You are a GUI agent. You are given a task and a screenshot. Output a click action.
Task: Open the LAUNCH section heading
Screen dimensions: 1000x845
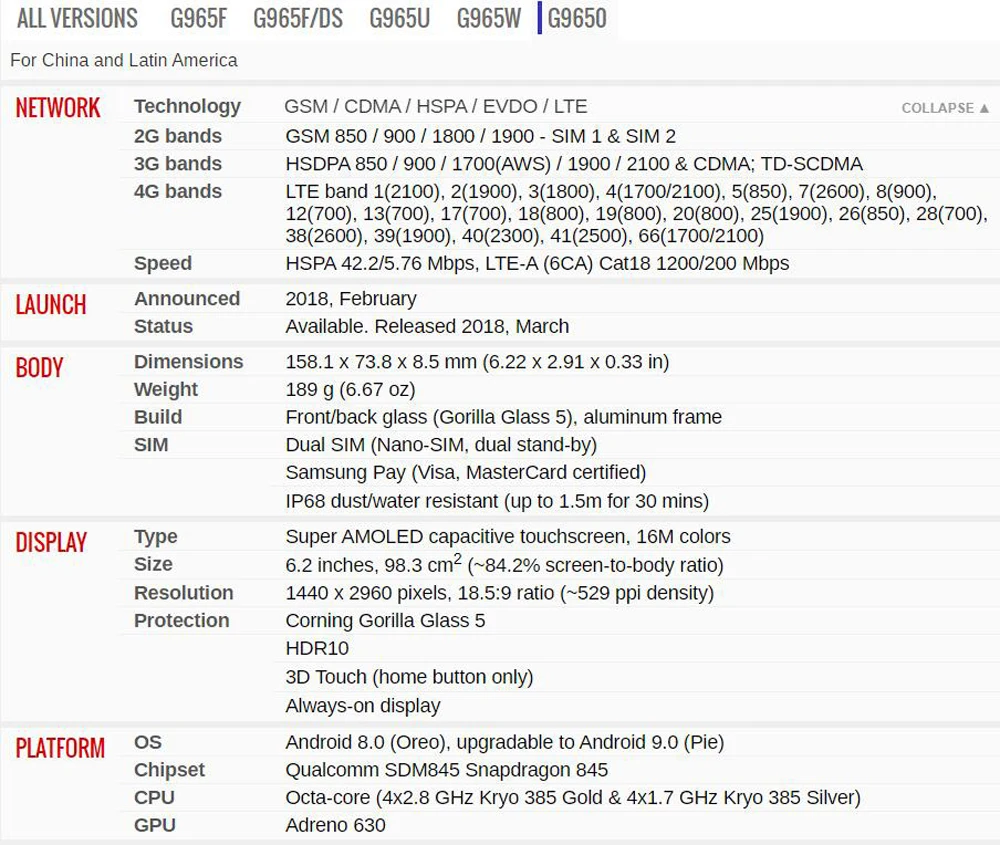pyautogui.click(x=51, y=305)
